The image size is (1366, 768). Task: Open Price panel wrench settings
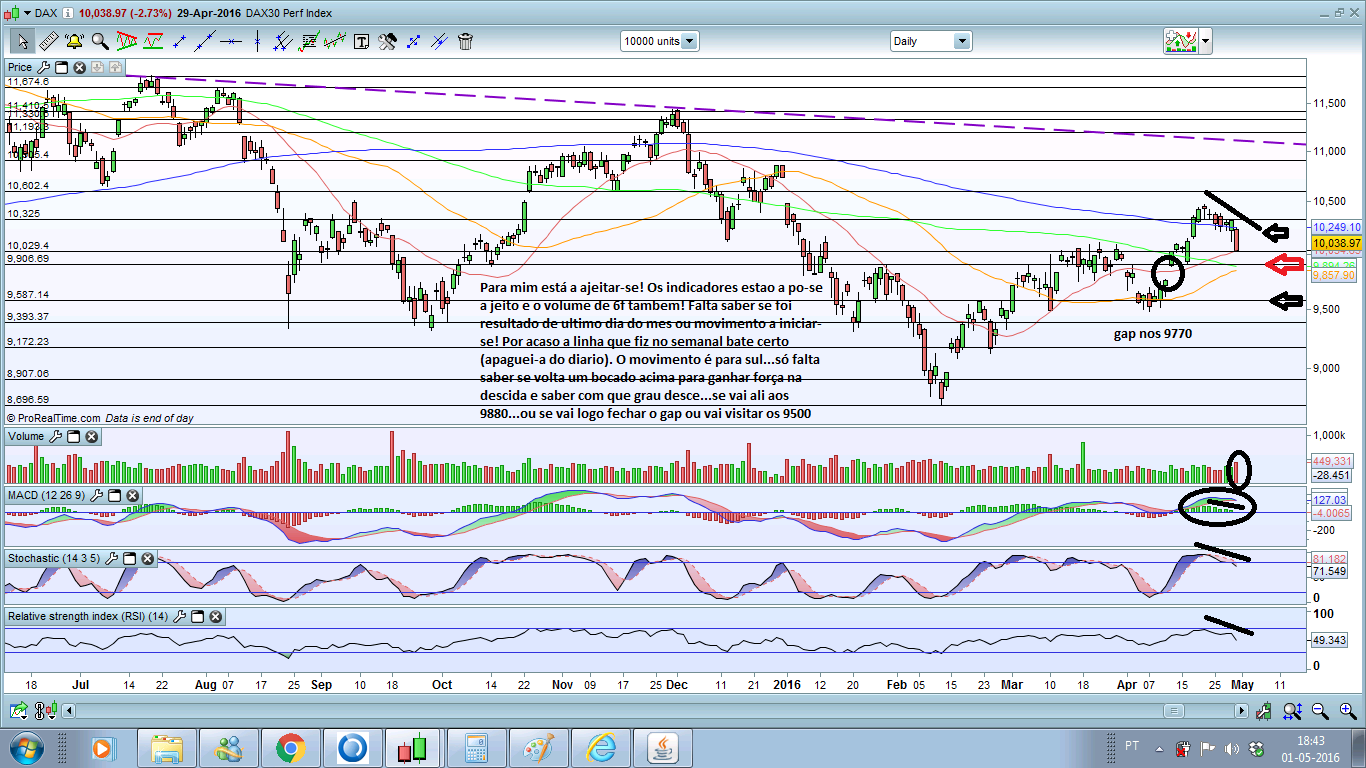[x=43, y=68]
